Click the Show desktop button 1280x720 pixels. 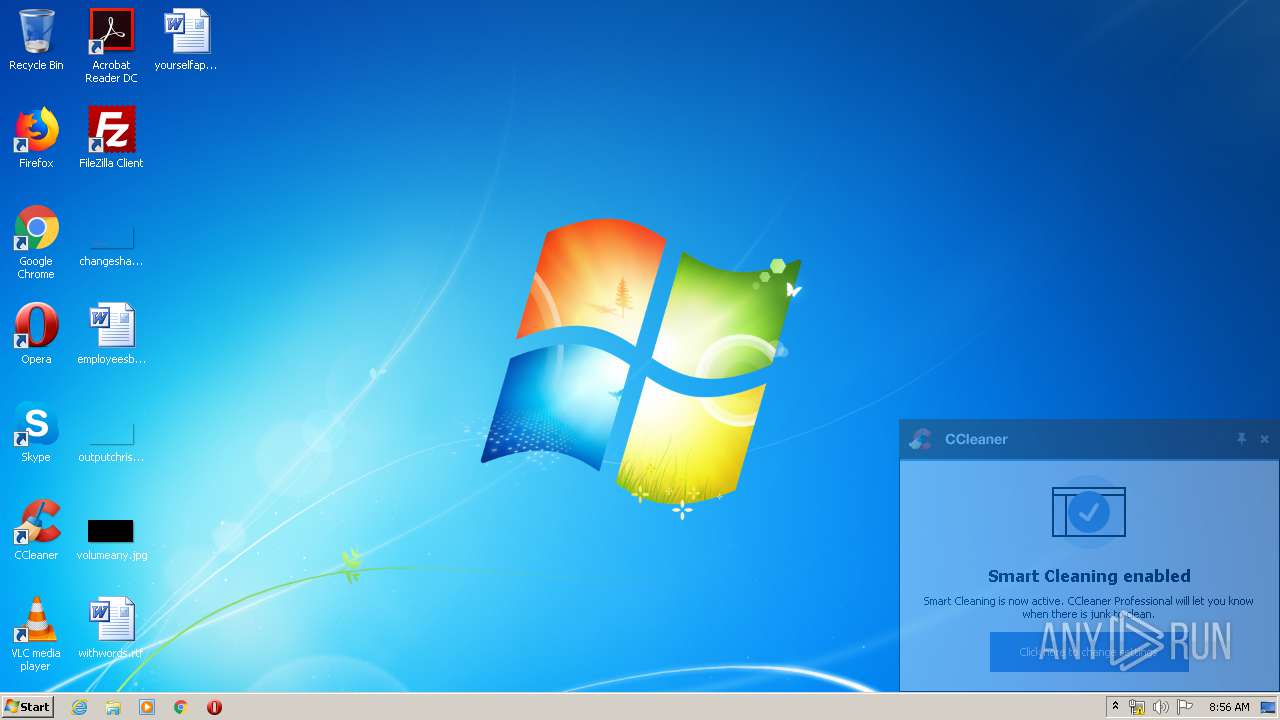[1268, 707]
